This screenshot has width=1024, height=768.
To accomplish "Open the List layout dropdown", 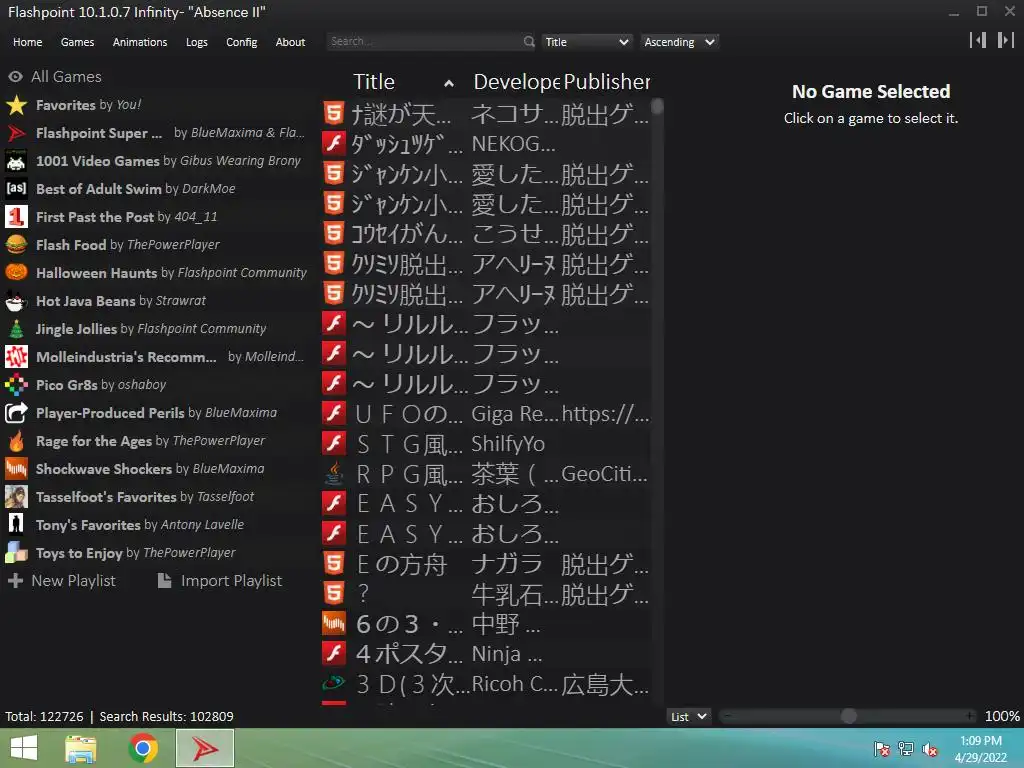I will (688, 716).
